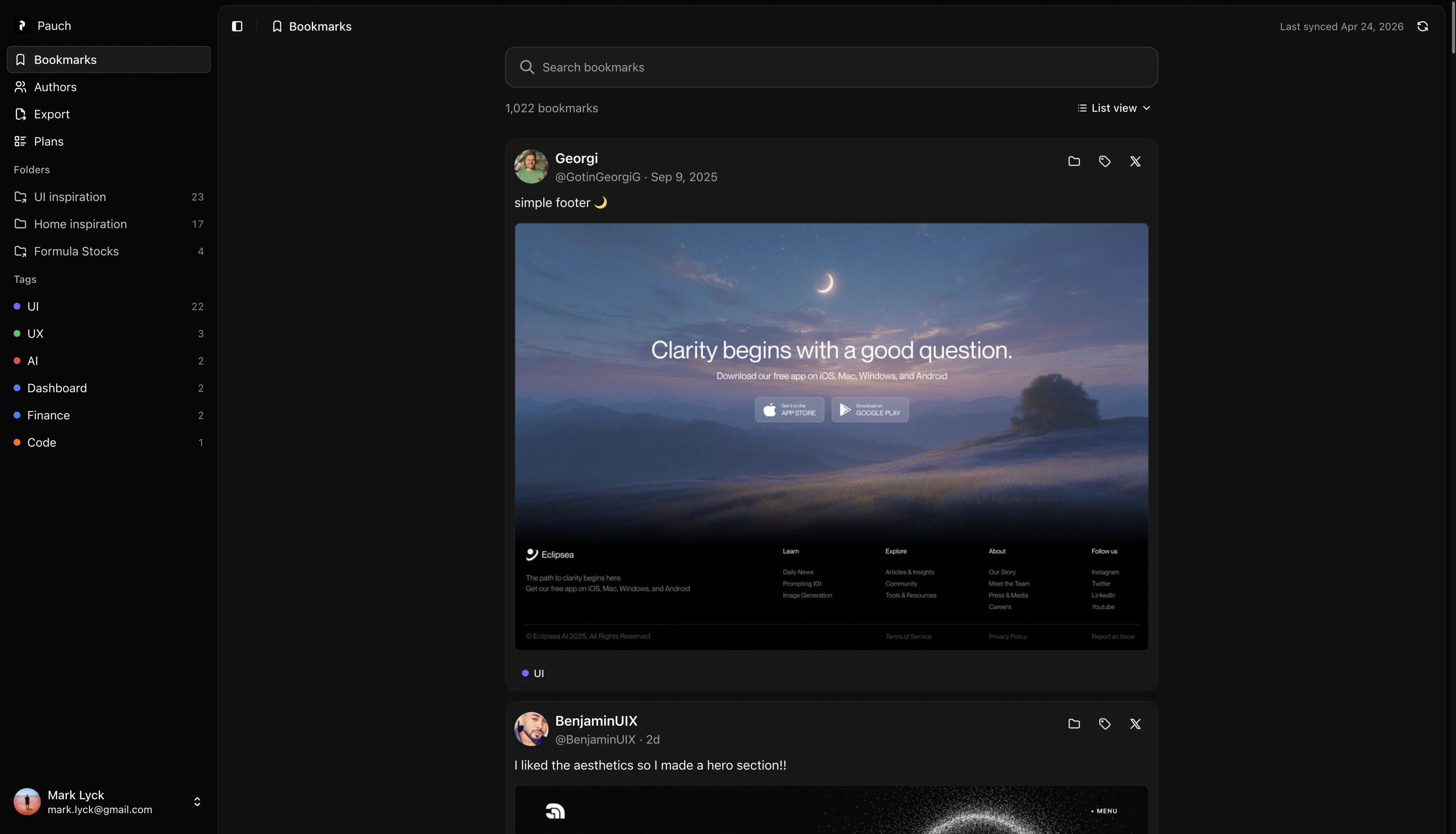Open the List view dropdown
Screen dimensions: 1456x834
(1114, 108)
